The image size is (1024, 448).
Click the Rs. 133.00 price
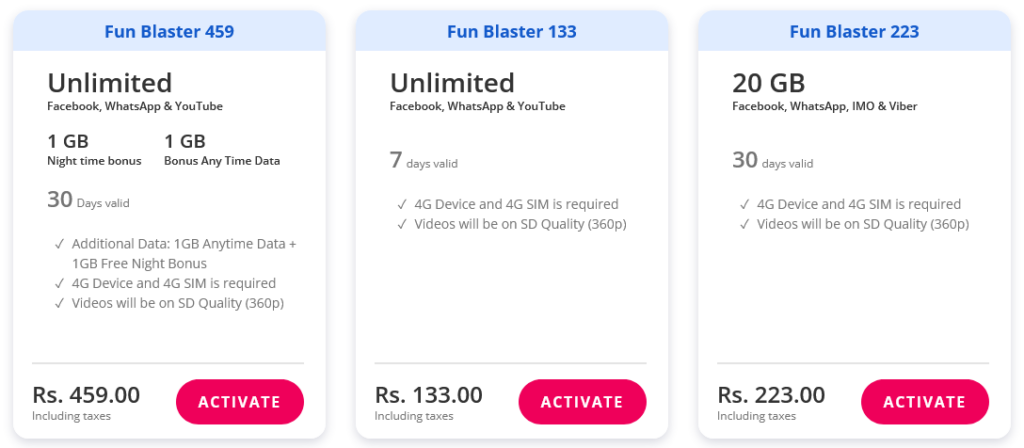click(x=428, y=395)
